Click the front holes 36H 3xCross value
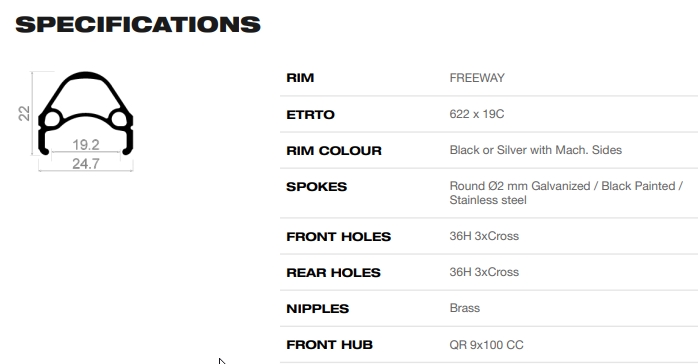This screenshot has height=364, width=698. click(x=484, y=236)
